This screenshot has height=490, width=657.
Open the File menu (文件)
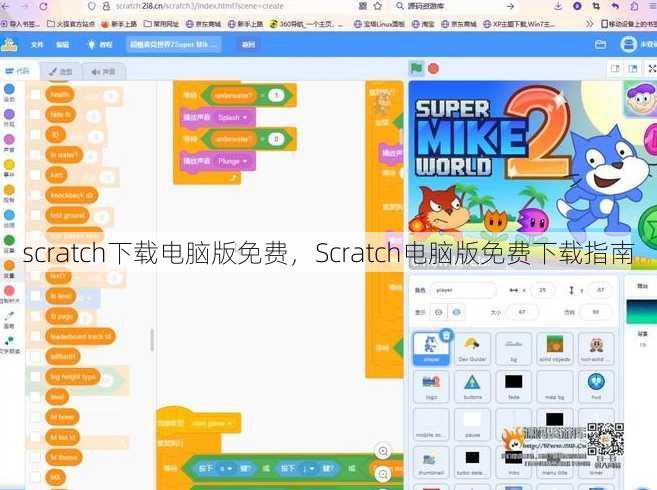(37, 44)
